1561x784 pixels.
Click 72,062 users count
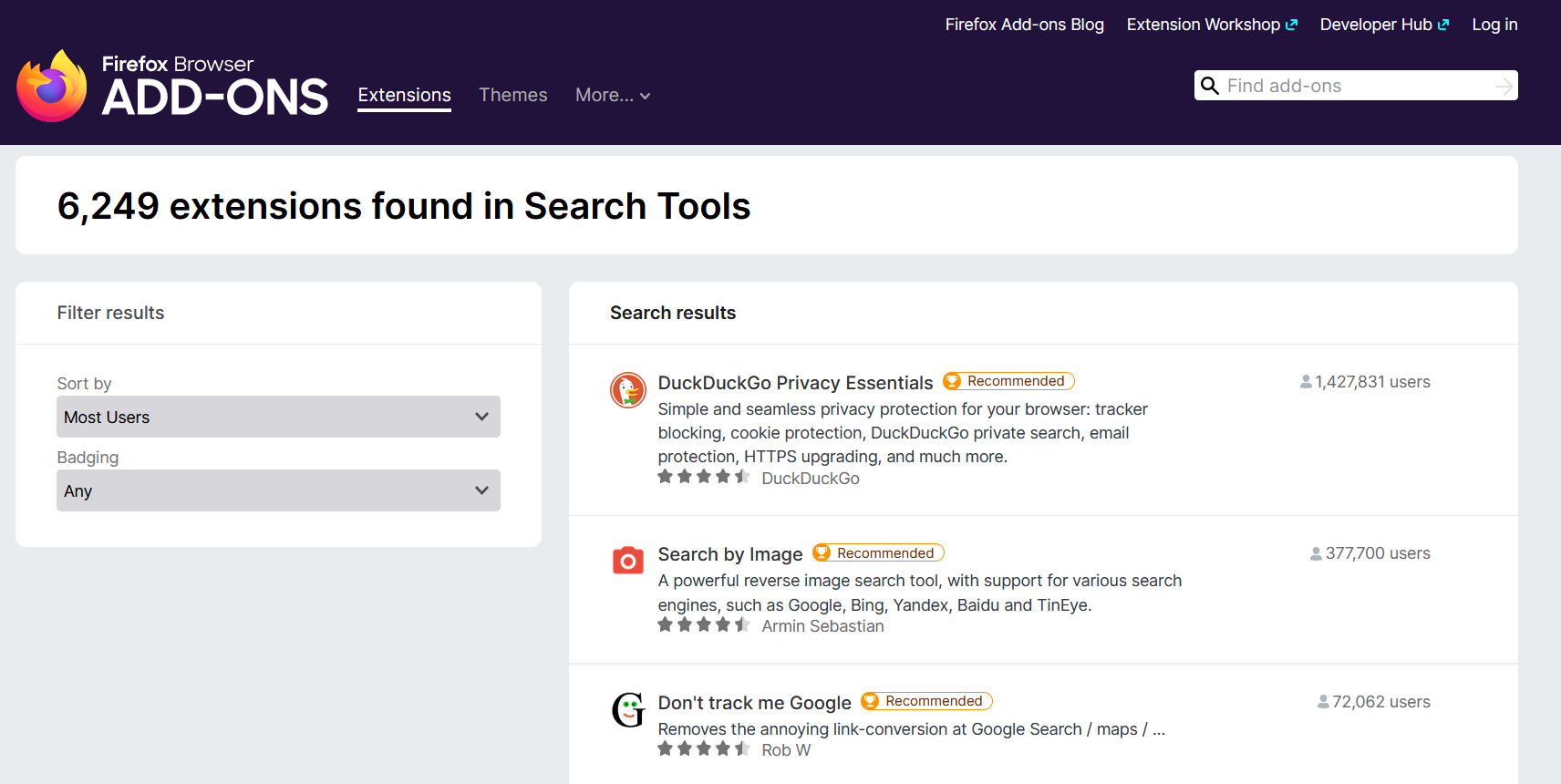point(1381,702)
